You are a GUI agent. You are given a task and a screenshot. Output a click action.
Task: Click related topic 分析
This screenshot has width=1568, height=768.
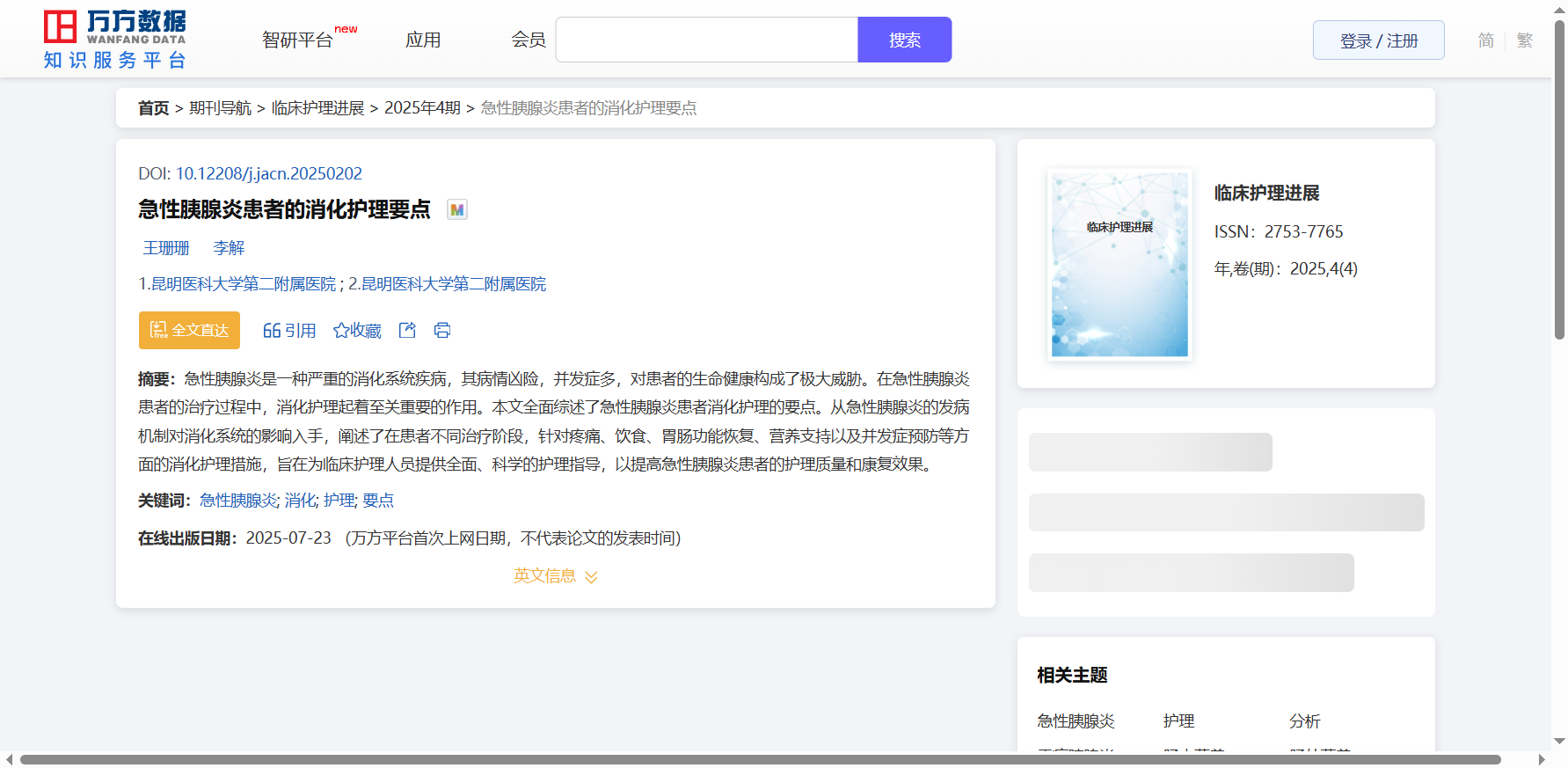point(1305,720)
